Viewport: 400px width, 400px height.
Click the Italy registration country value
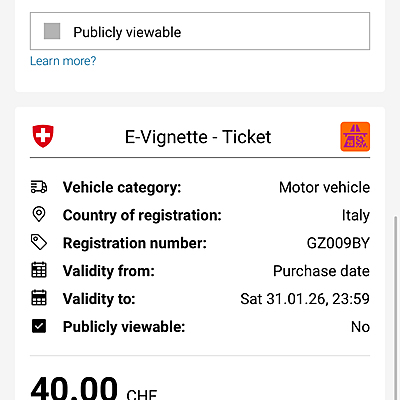(x=356, y=215)
